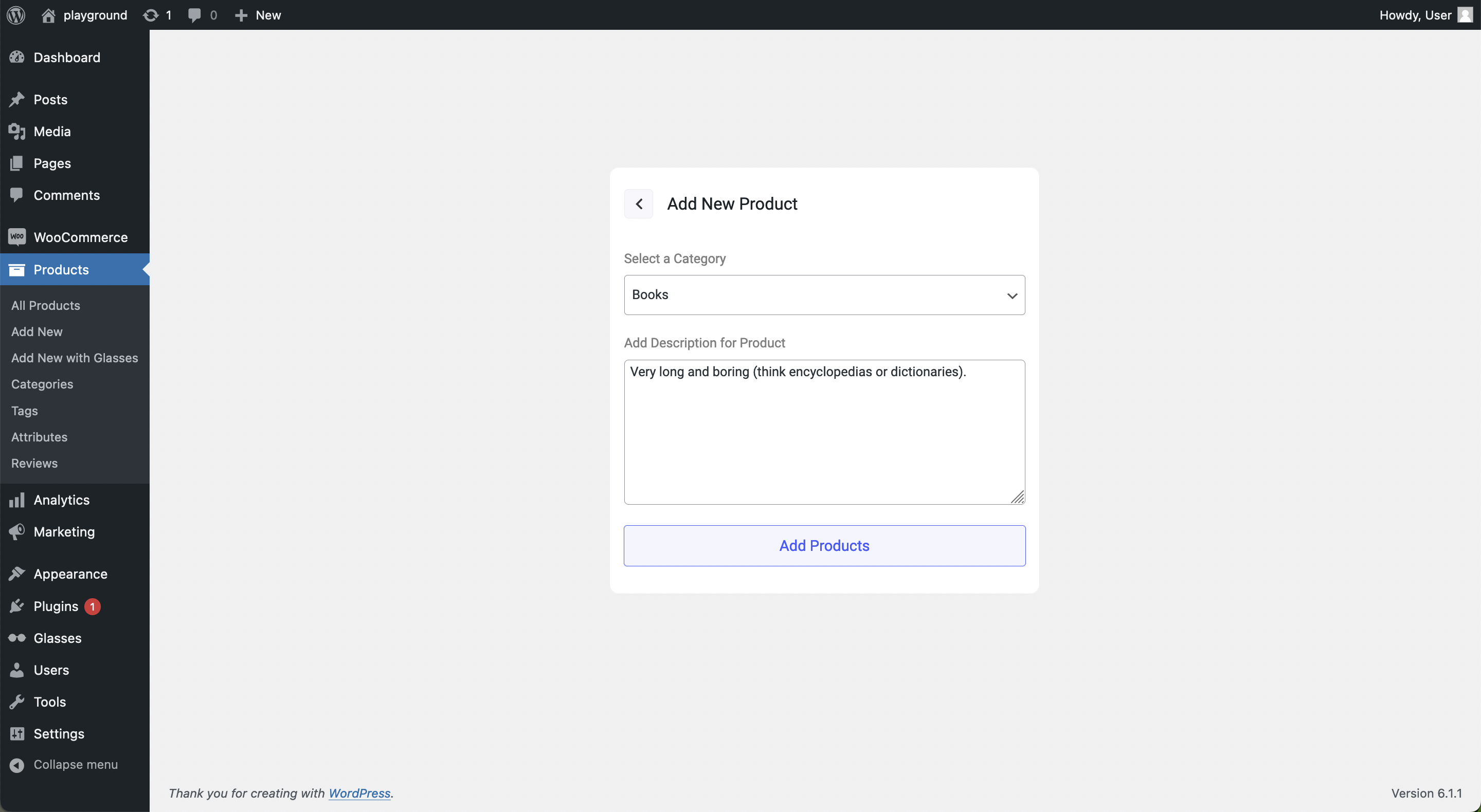
Task: Open Add New with Glasses
Action: tap(75, 358)
